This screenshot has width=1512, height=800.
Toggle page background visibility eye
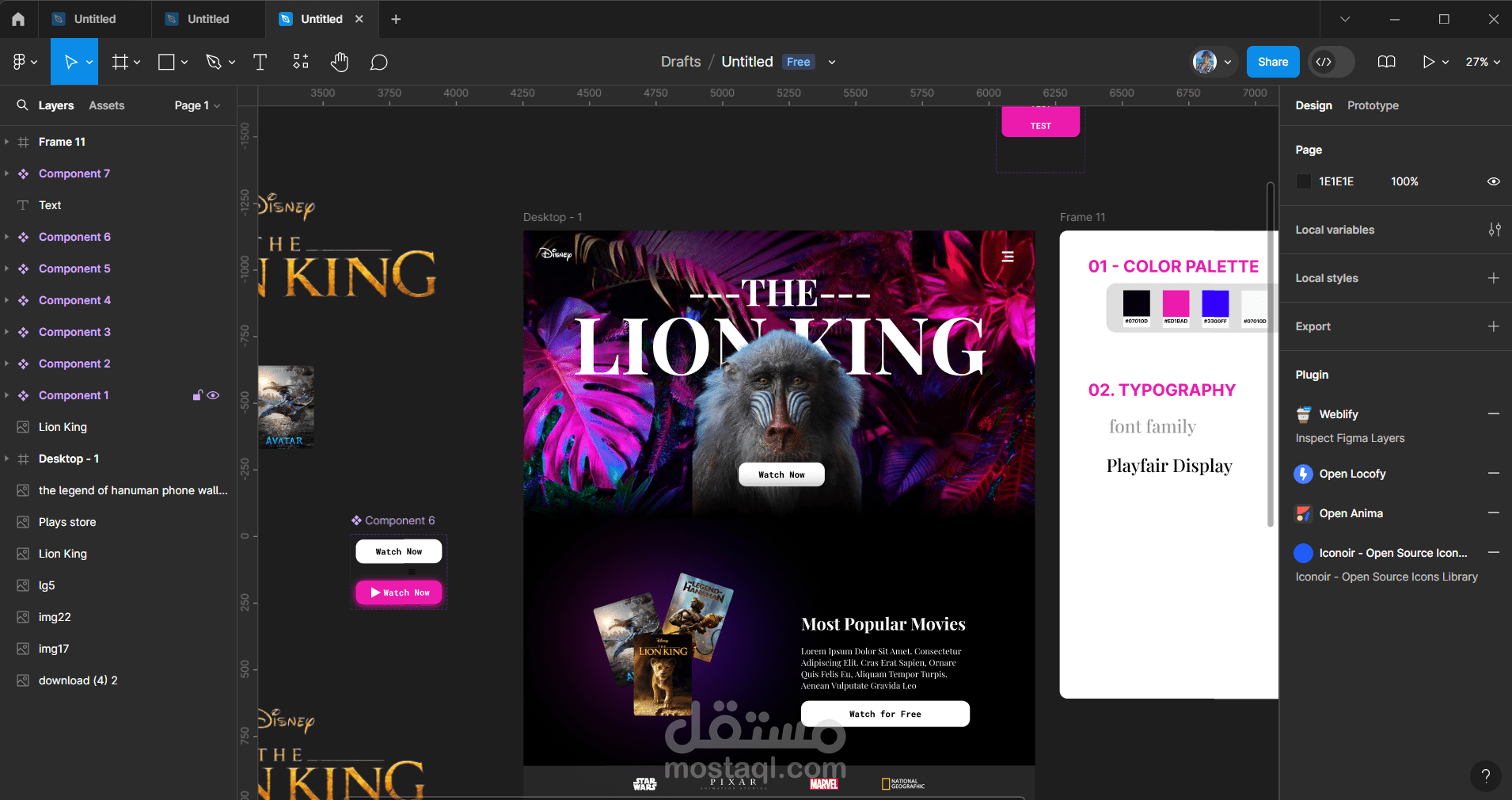(1493, 181)
